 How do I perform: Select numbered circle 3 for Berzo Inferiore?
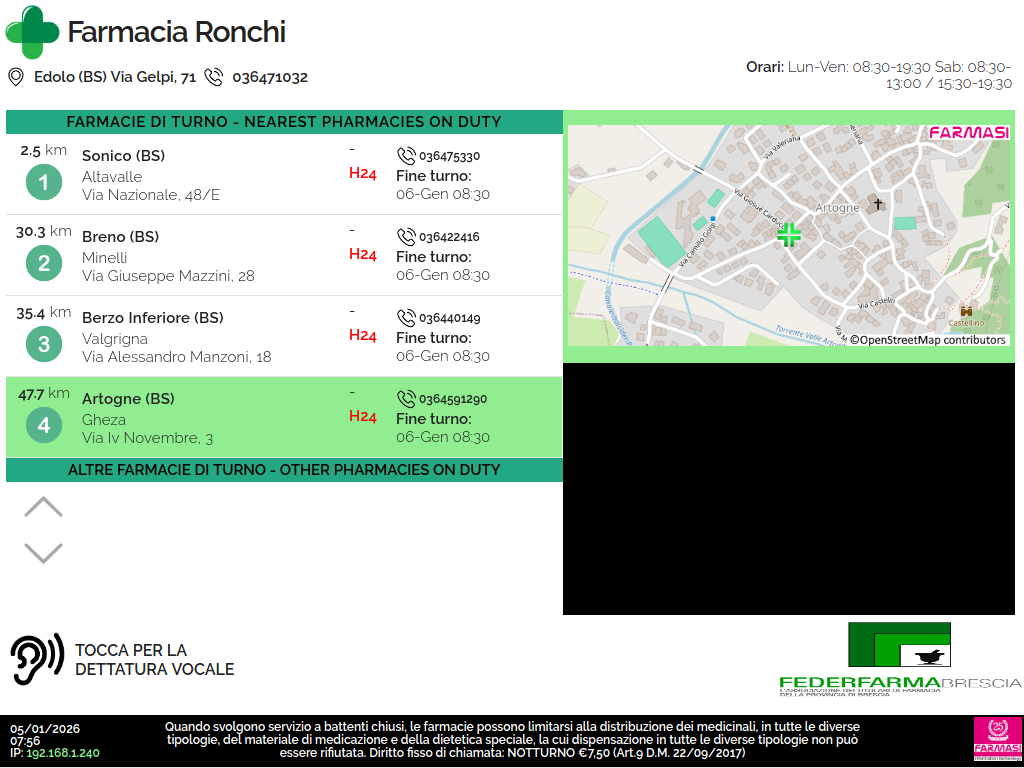pos(43,344)
